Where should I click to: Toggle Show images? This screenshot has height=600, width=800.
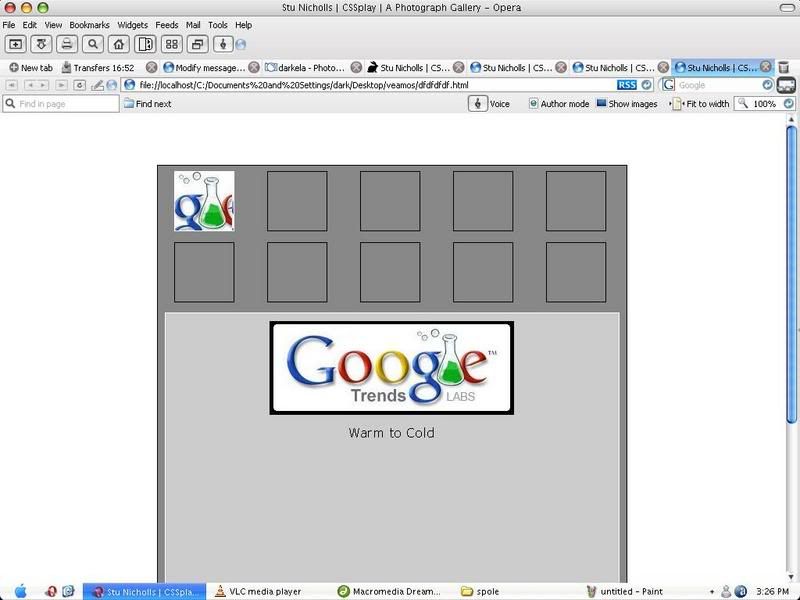[x=627, y=104]
